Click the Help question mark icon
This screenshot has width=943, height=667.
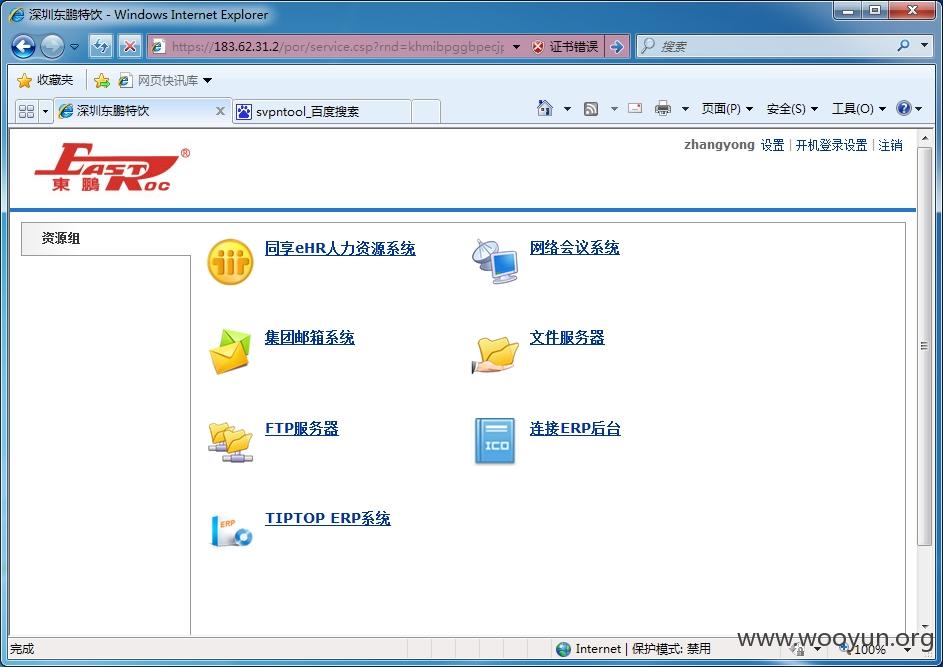tap(904, 108)
